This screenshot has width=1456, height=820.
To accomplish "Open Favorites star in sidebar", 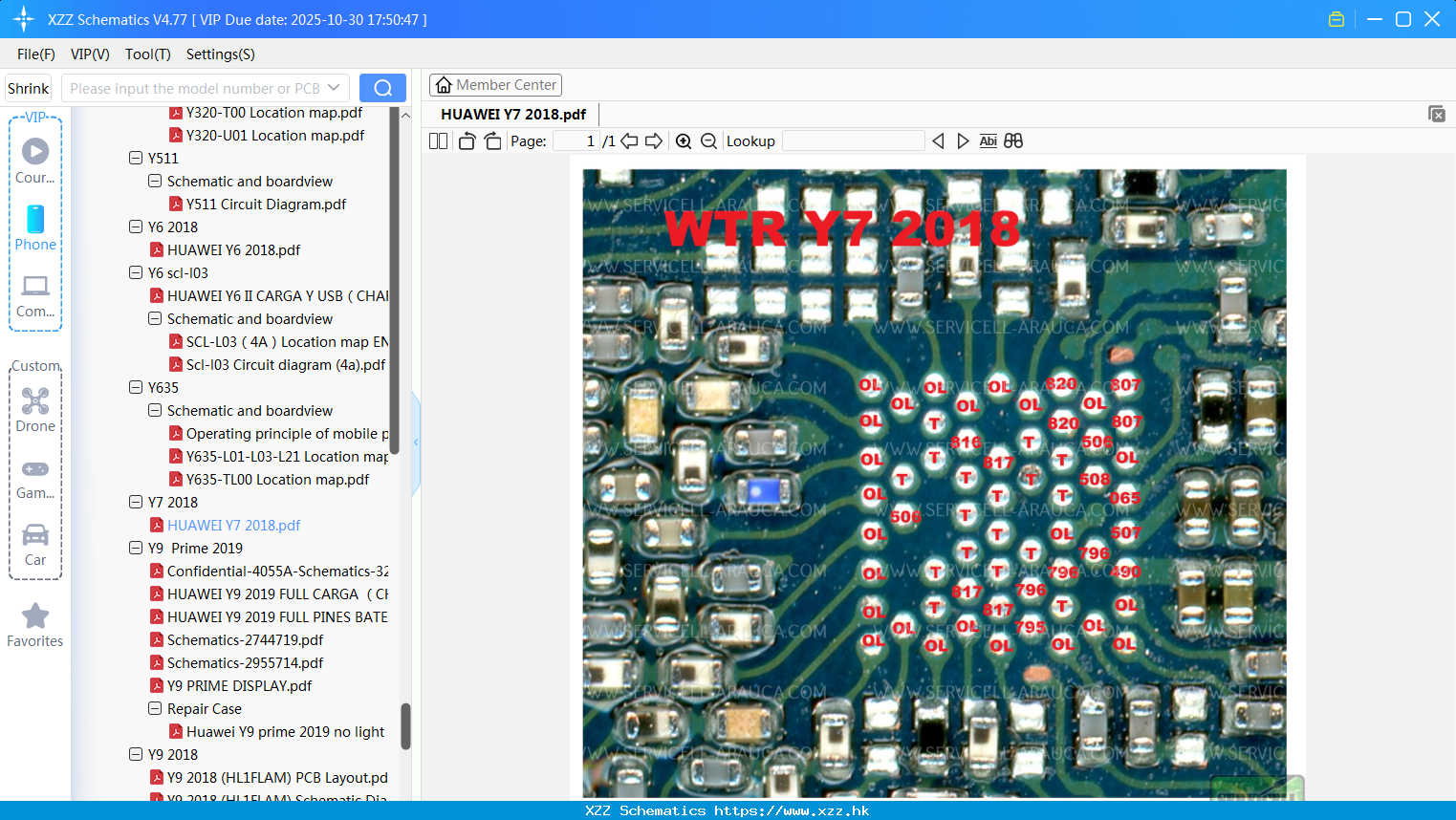I will [35, 625].
